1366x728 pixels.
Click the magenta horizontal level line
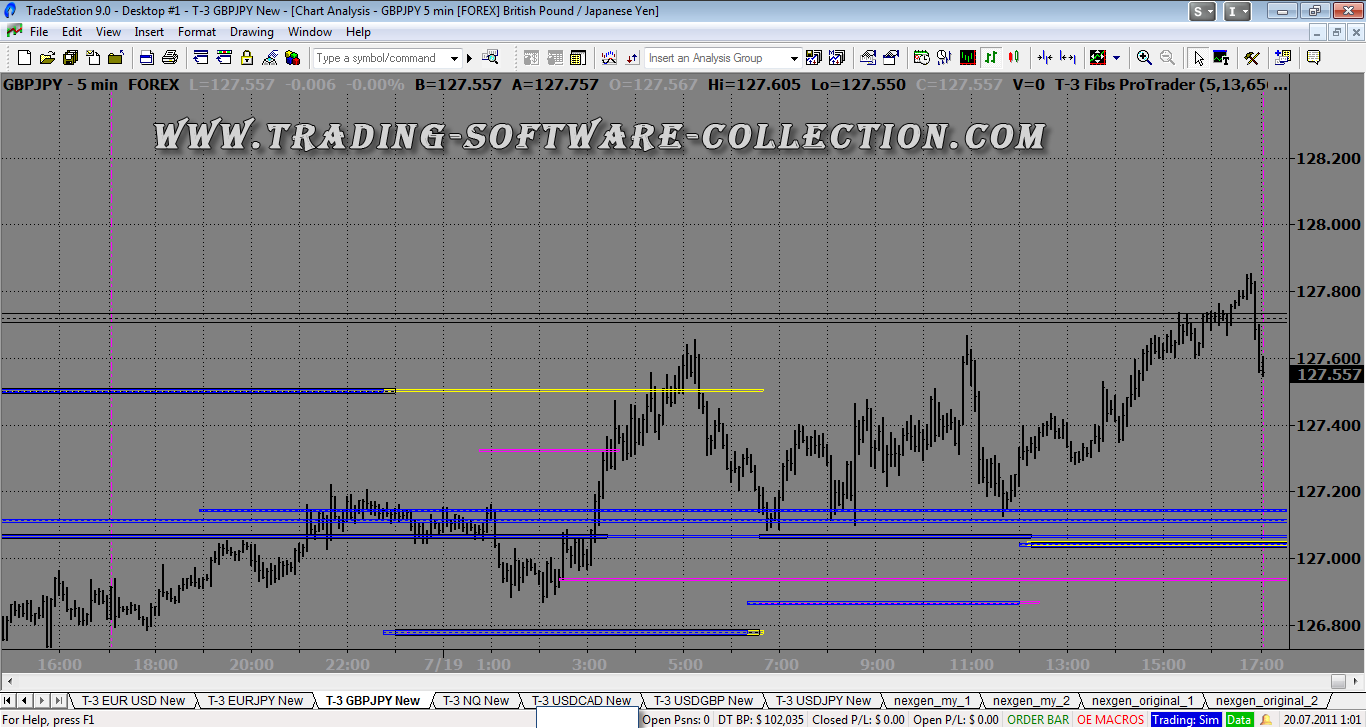(x=900, y=579)
